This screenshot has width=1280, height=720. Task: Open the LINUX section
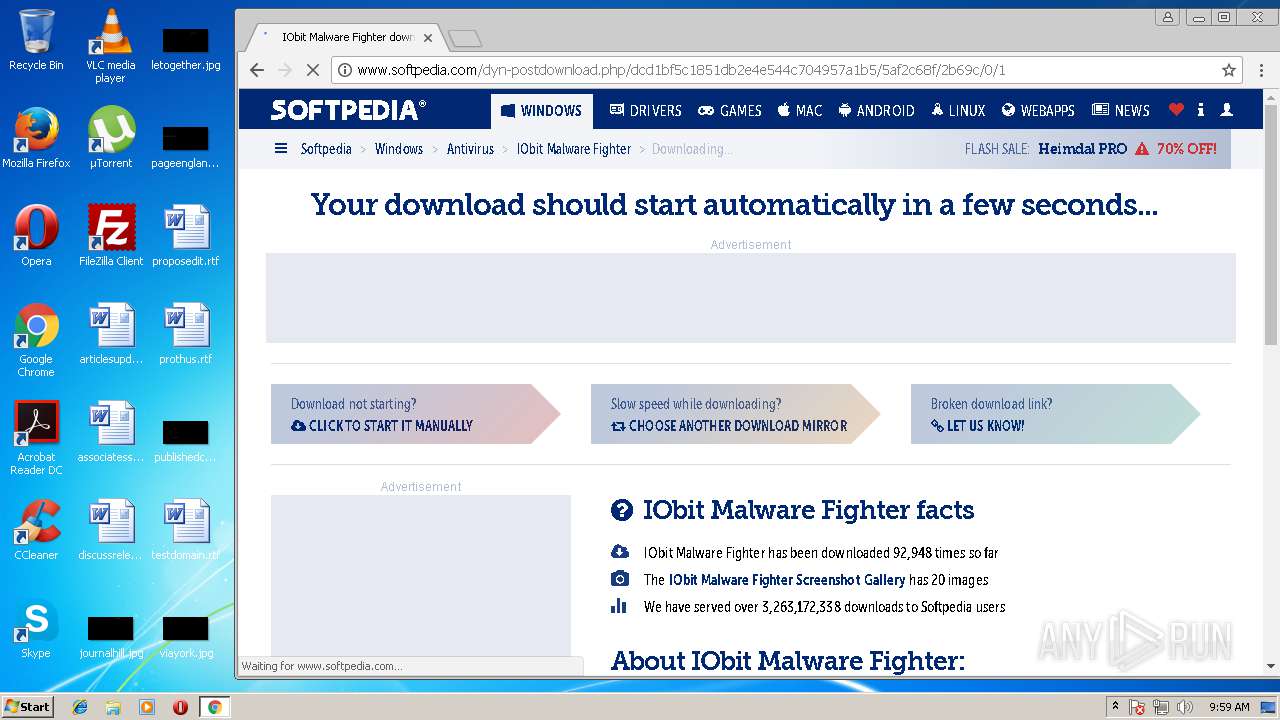click(x=958, y=110)
